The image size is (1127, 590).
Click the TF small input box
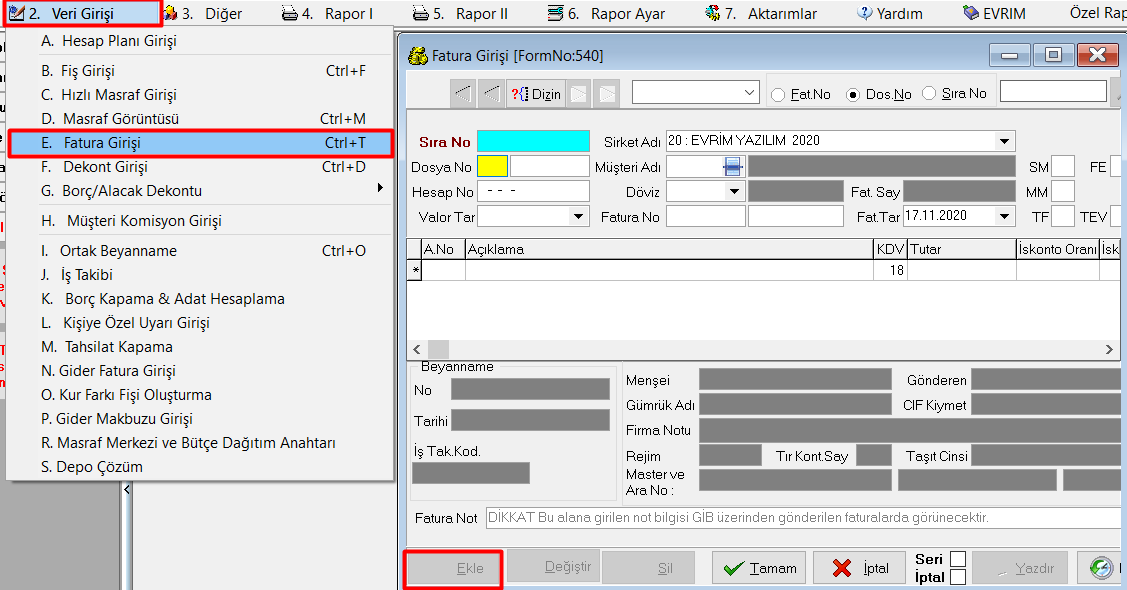tap(1063, 216)
